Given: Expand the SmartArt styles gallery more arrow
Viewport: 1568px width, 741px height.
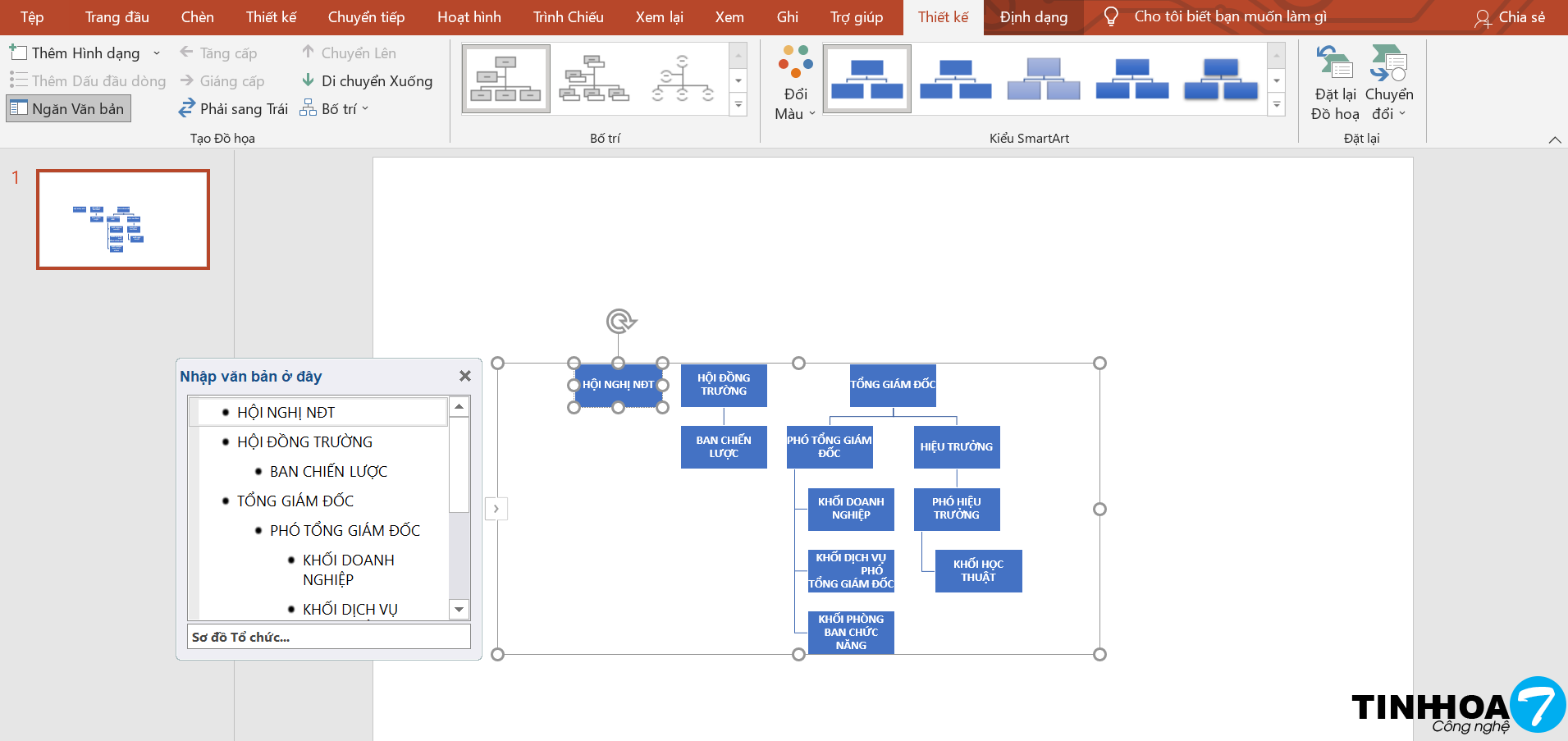Looking at the screenshot, I should click(1276, 105).
